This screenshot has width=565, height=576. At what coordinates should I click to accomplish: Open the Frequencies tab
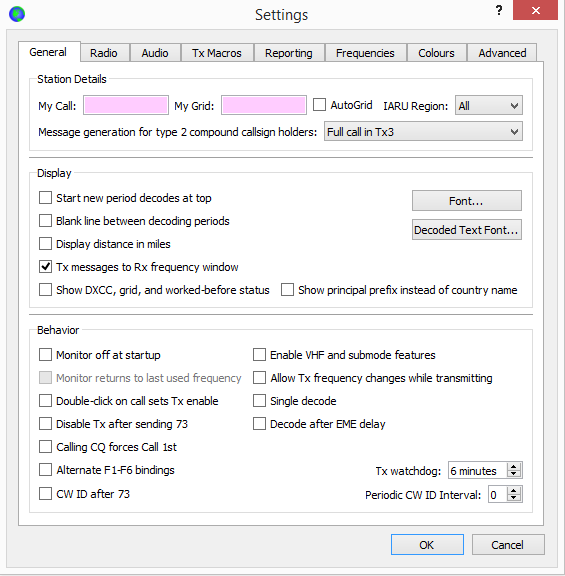pyautogui.click(x=366, y=53)
